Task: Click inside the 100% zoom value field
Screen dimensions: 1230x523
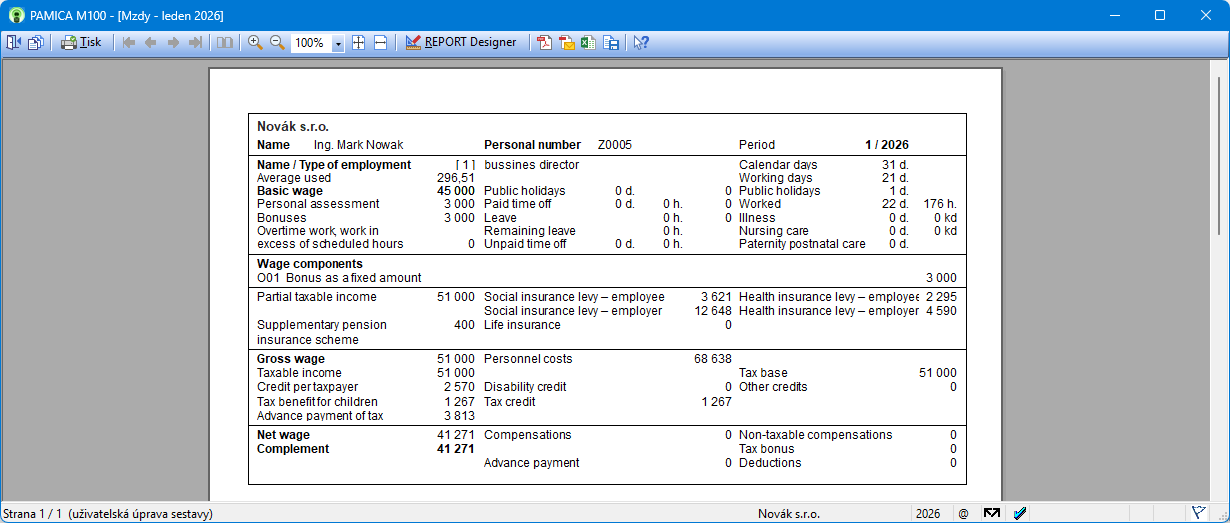Action: 310,44
